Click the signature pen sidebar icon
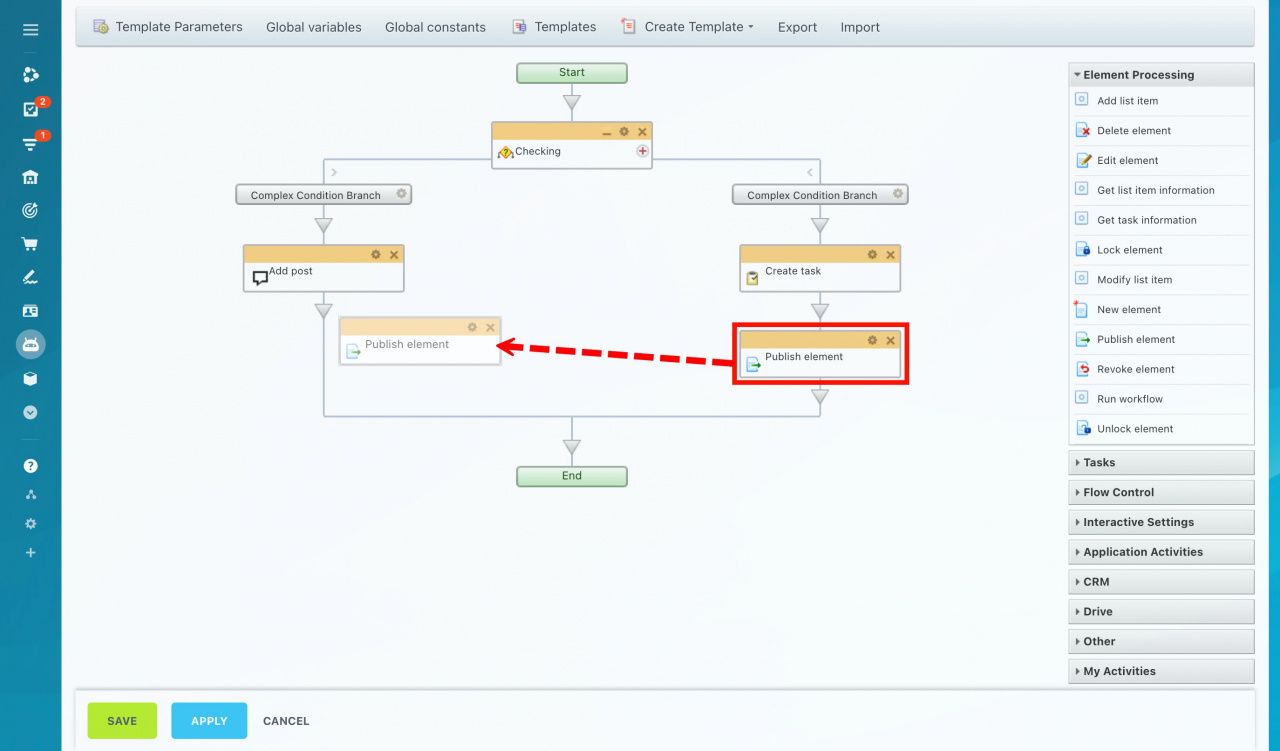 click(x=30, y=277)
